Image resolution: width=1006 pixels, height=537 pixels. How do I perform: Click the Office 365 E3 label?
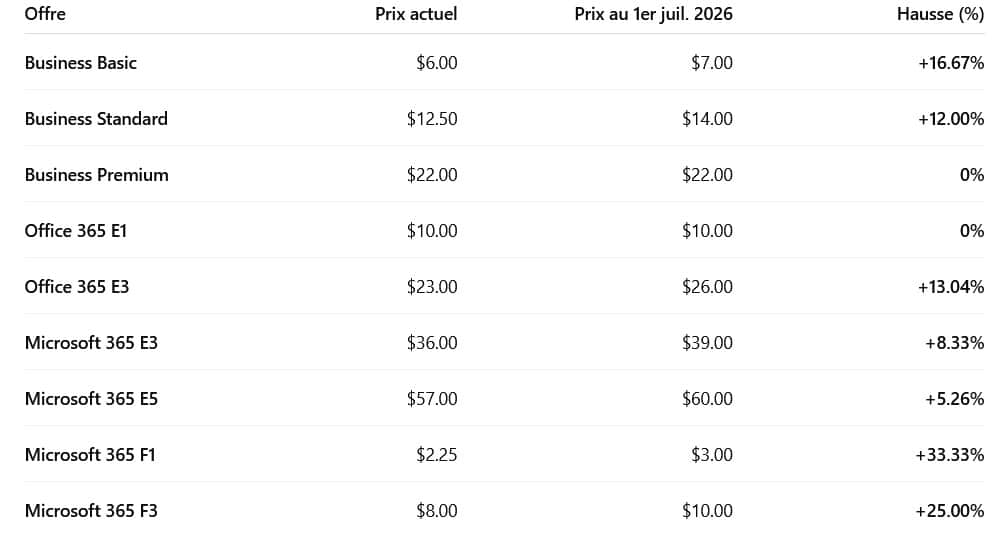click(77, 286)
